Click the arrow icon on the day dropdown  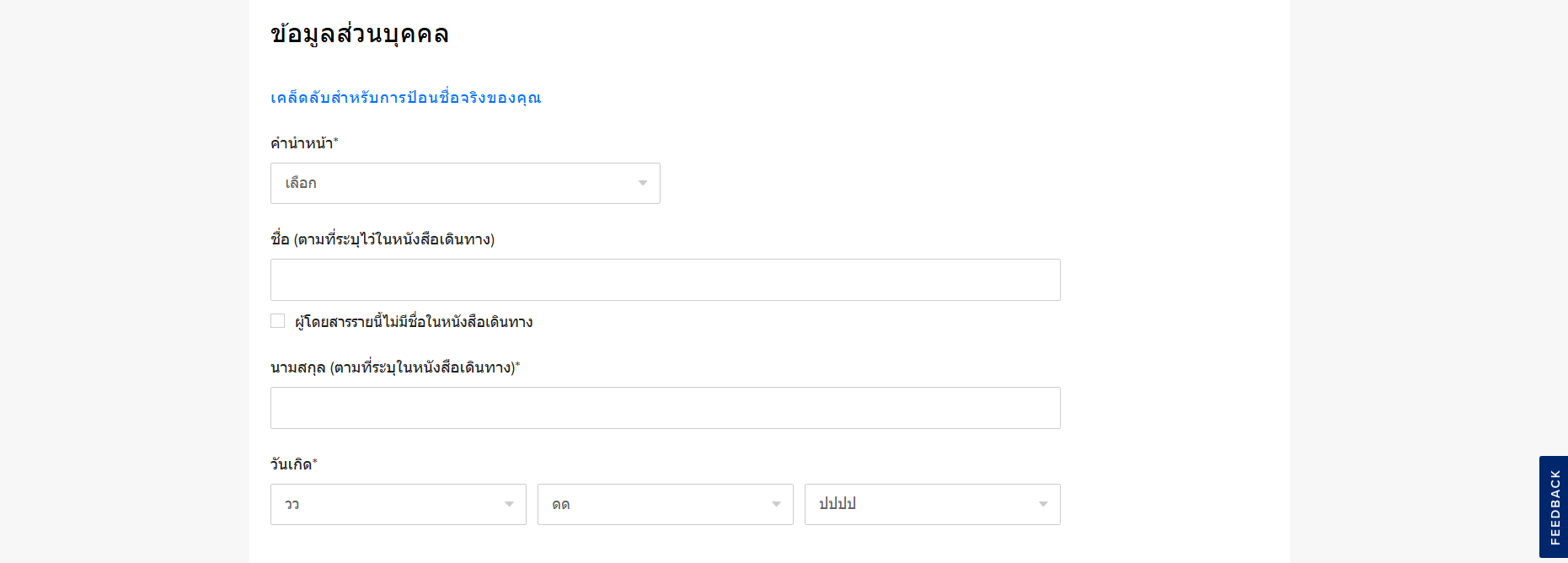click(x=509, y=504)
